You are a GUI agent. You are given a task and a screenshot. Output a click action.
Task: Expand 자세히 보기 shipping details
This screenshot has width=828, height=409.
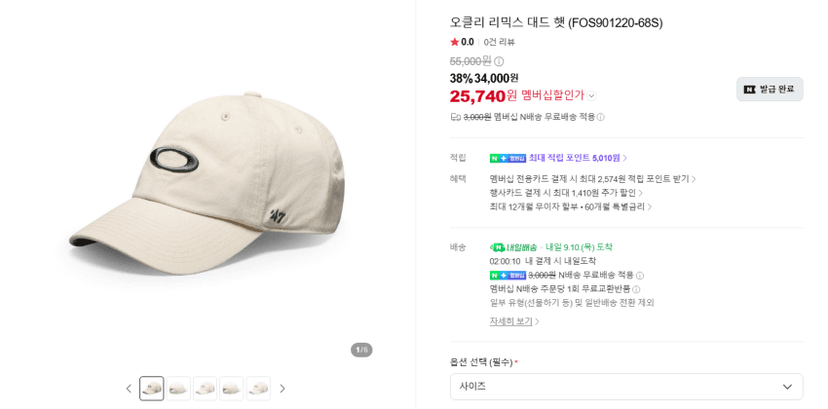514,321
